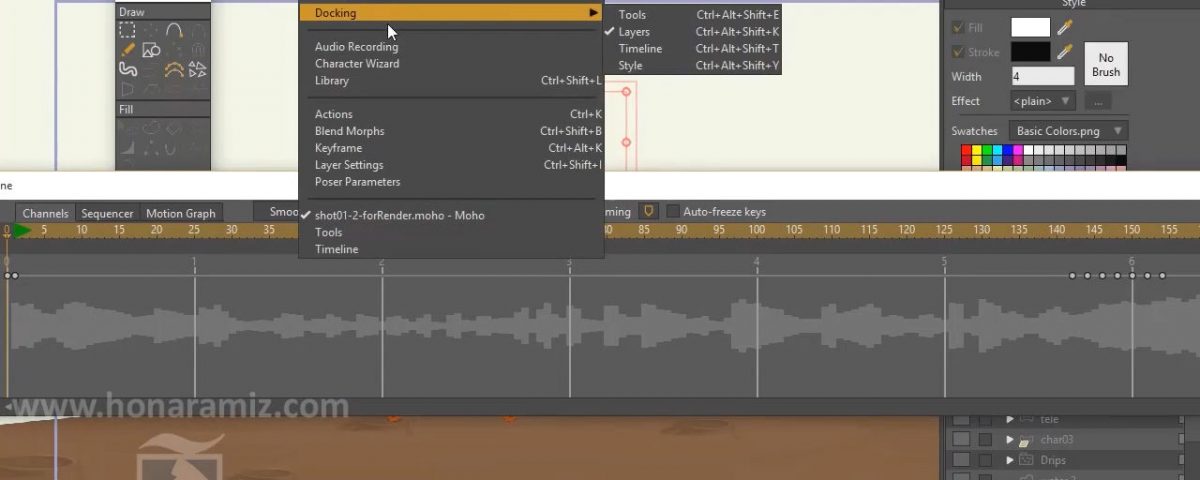Select the Draw Shape tool
The height and width of the screenshot is (480, 1200).
[x=151, y=49]
